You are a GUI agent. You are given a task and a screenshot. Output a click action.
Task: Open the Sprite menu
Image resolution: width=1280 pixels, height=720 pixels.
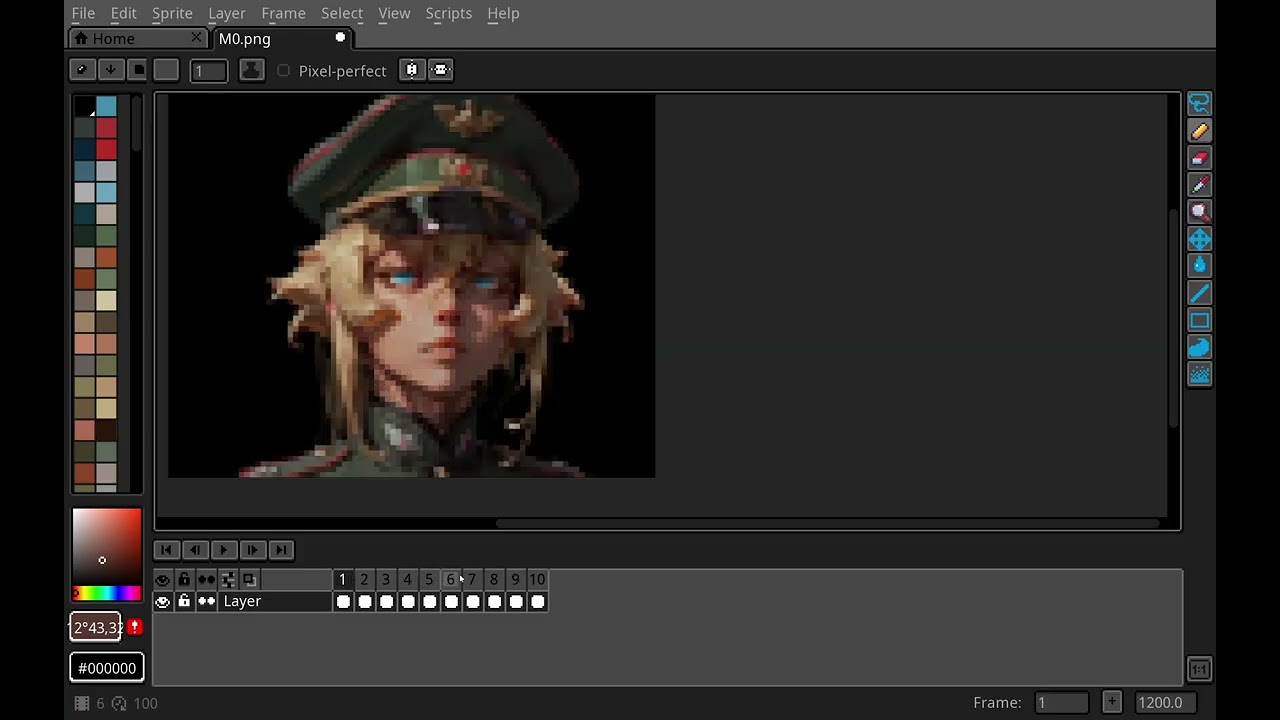pyautogui.click(x=172, y=13)
